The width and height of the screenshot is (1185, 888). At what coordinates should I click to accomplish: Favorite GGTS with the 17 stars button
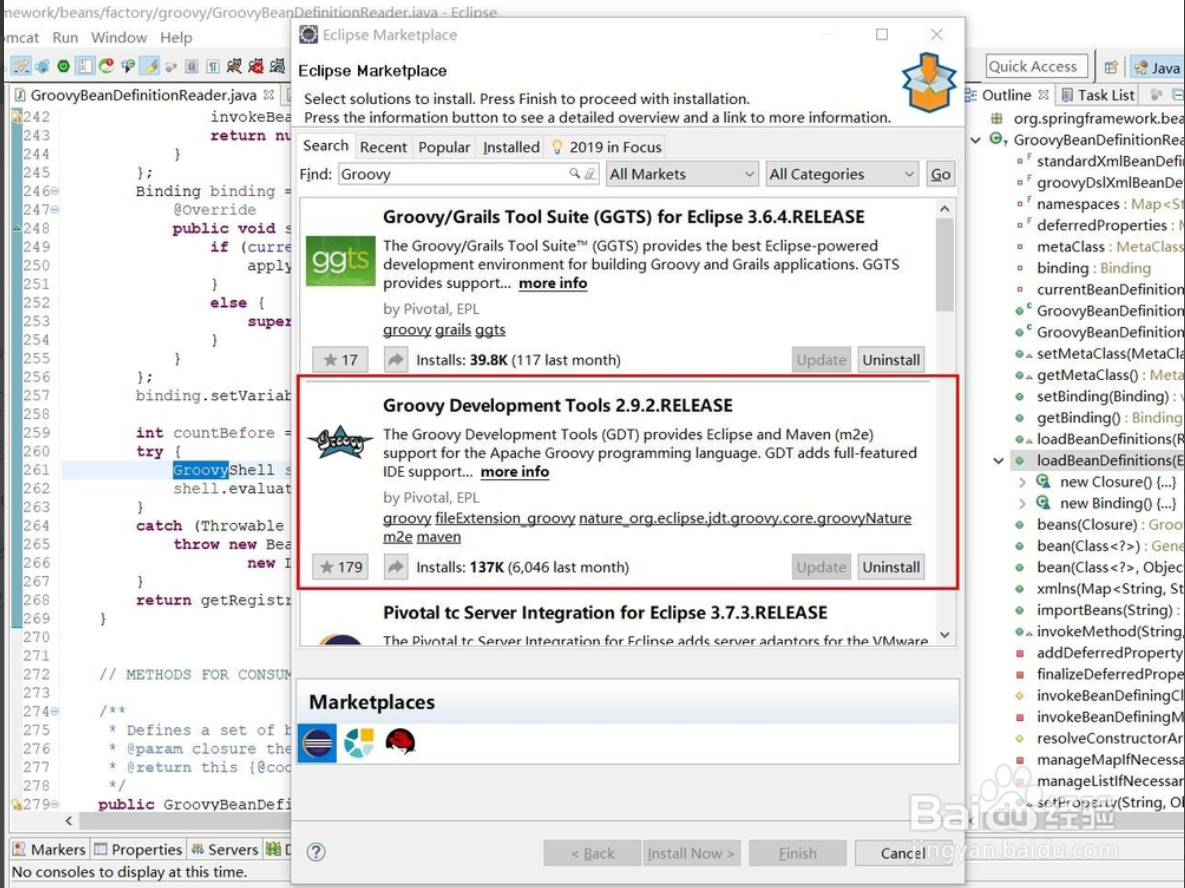click(x=340, y=360)
